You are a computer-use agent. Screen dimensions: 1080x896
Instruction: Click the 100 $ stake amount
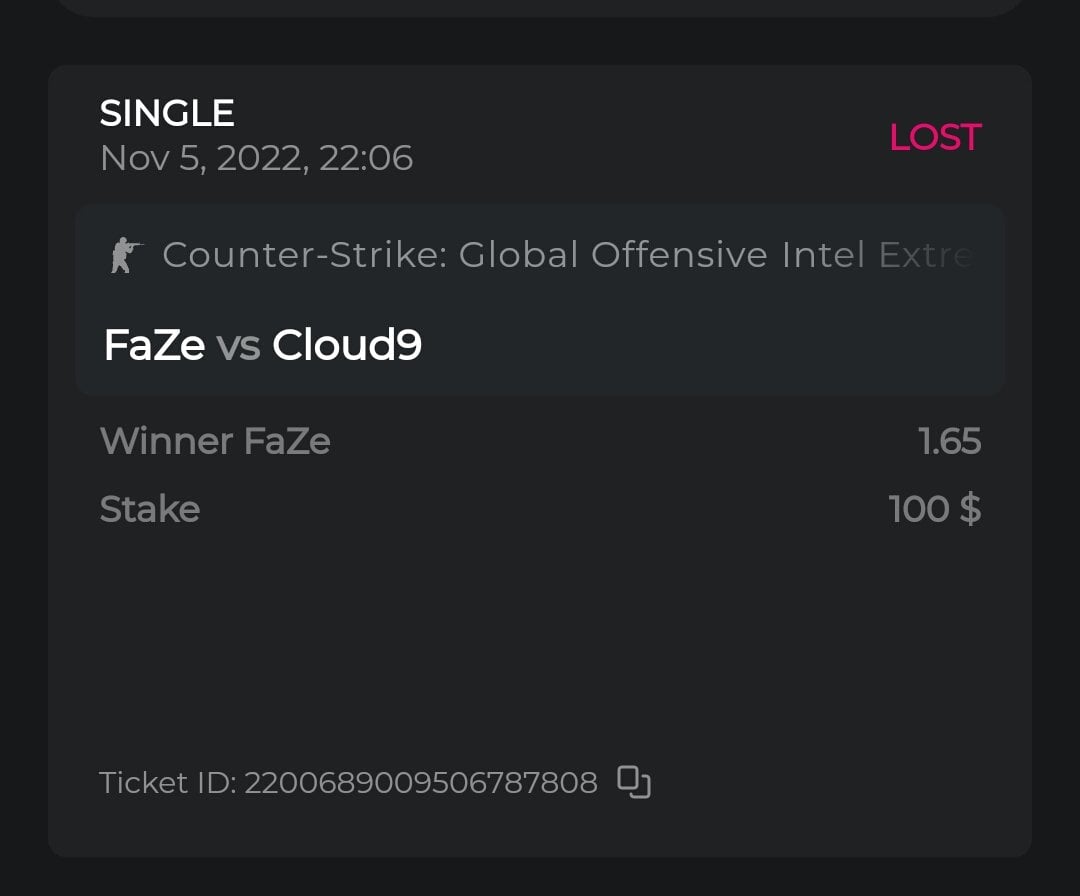(934, 509)
